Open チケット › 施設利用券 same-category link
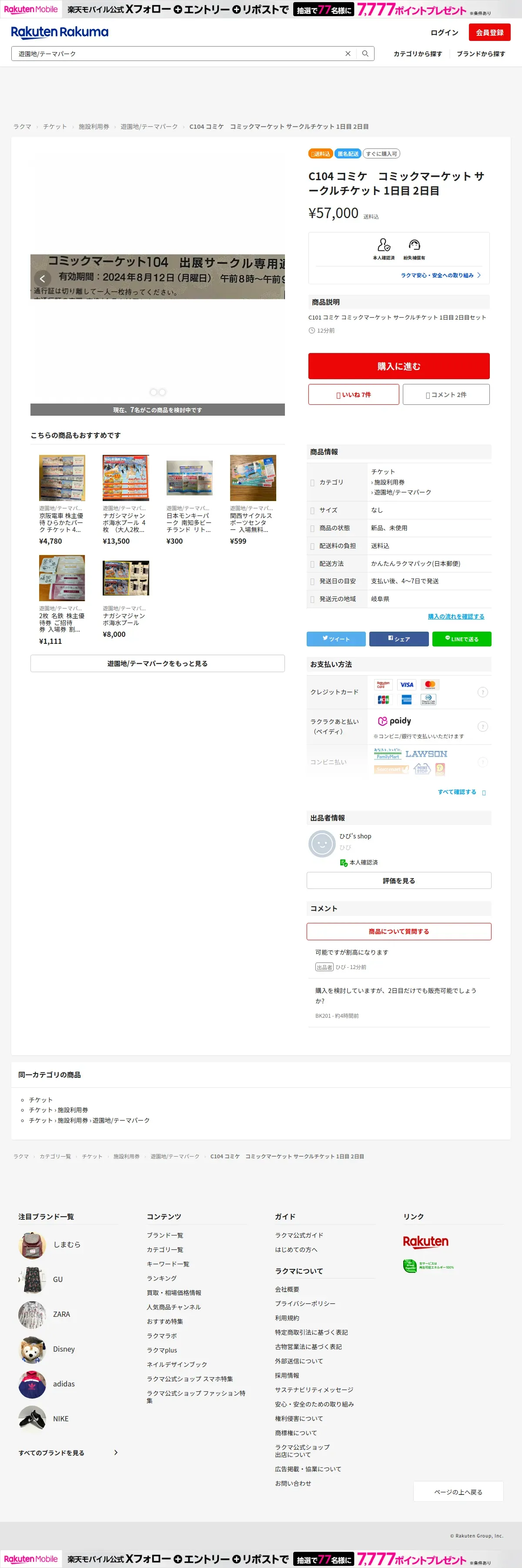This screenshot has height=1568, width=522. 58,1110
